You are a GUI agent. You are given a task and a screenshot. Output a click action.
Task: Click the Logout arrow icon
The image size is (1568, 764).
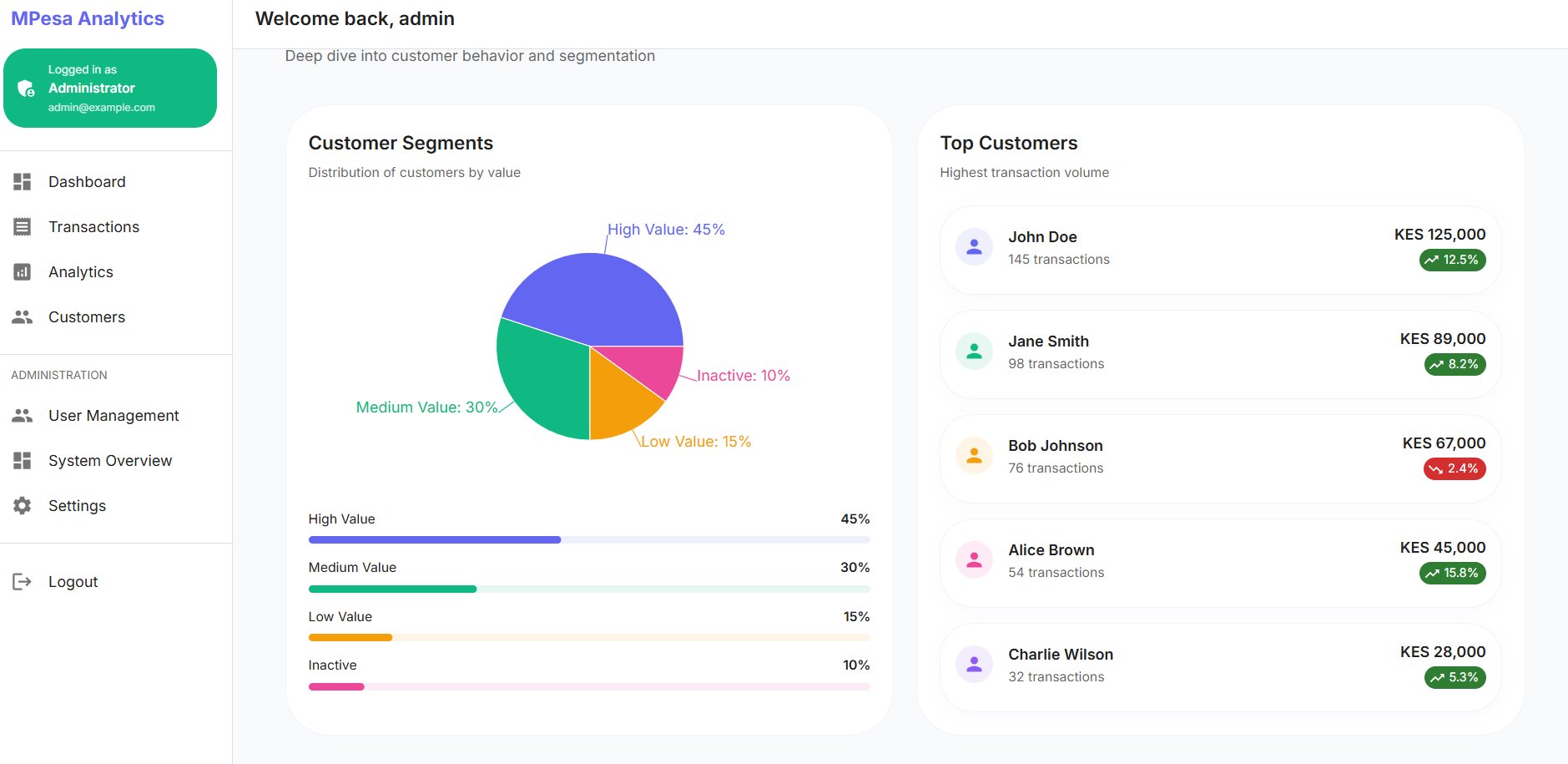point(23,582)
